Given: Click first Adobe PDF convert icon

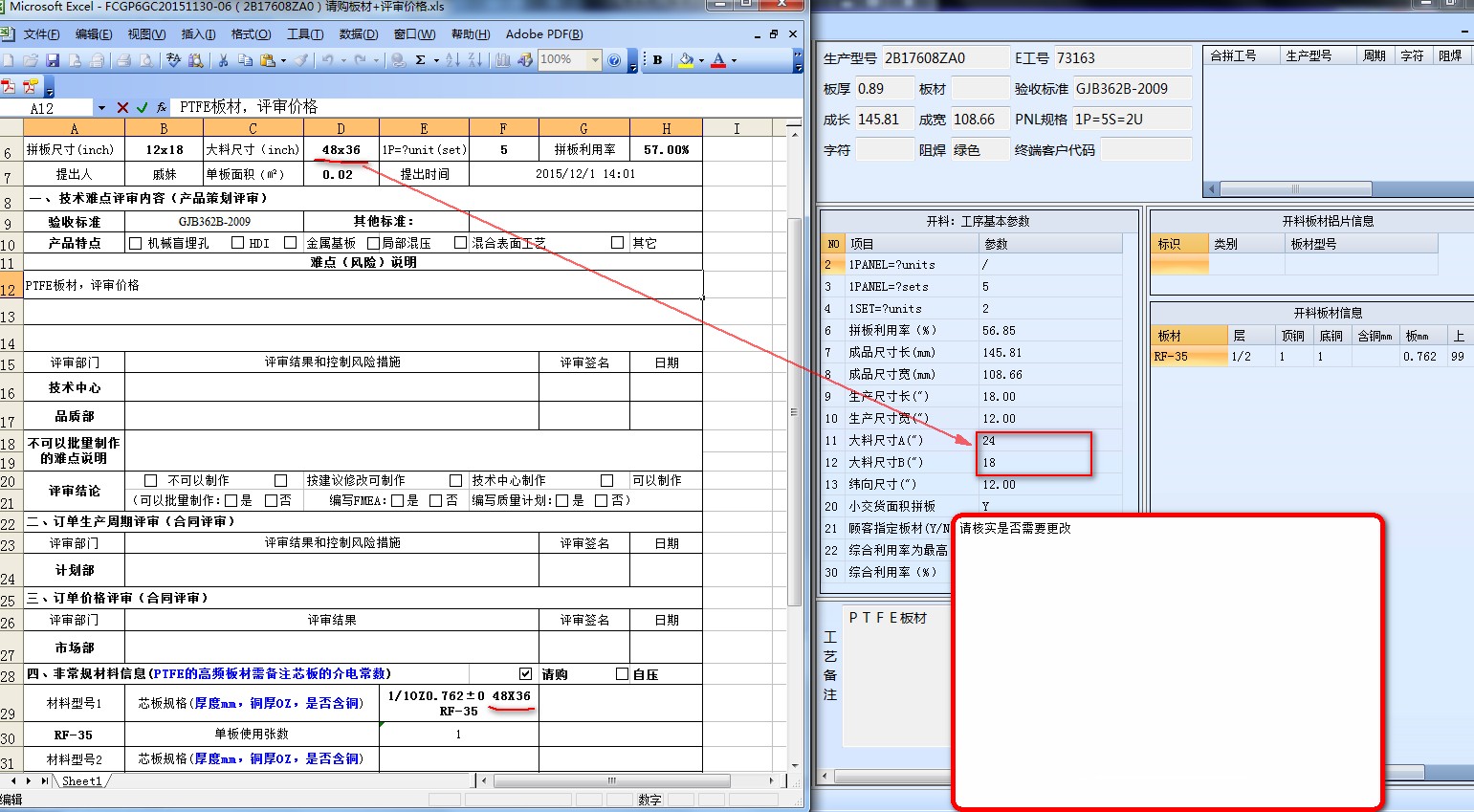Looking at the screenshot, I should pyautogui.click(x=8, y=86).
